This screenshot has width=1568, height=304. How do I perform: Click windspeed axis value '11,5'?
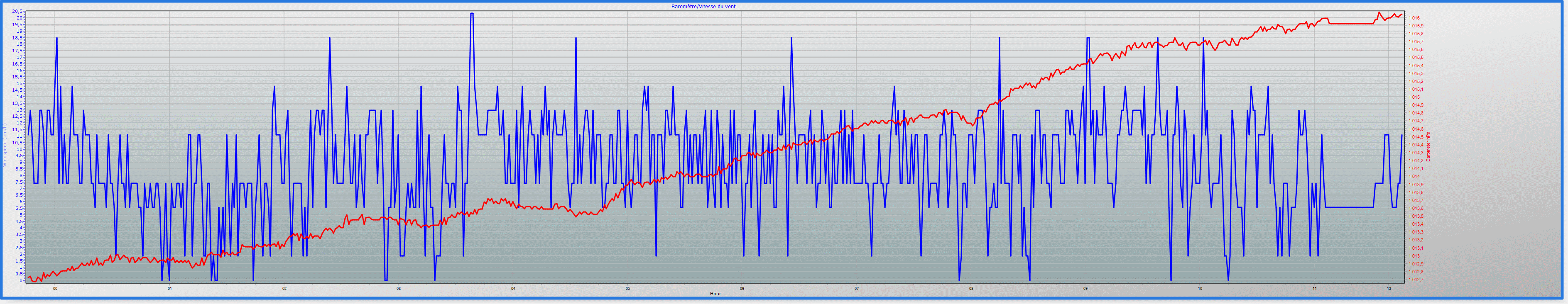[18, 129]
